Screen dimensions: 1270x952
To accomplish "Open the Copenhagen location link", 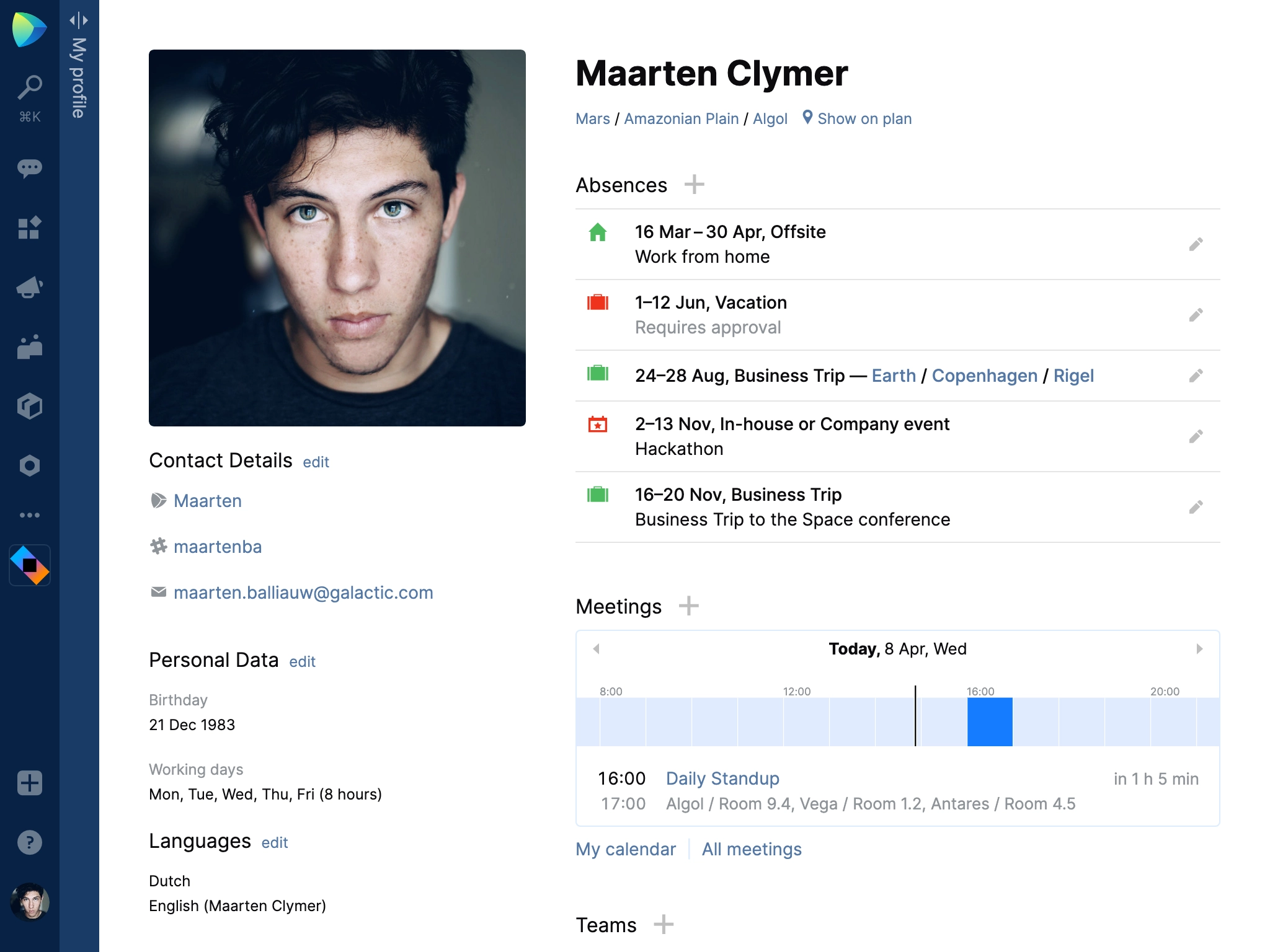I will (985, 376).
